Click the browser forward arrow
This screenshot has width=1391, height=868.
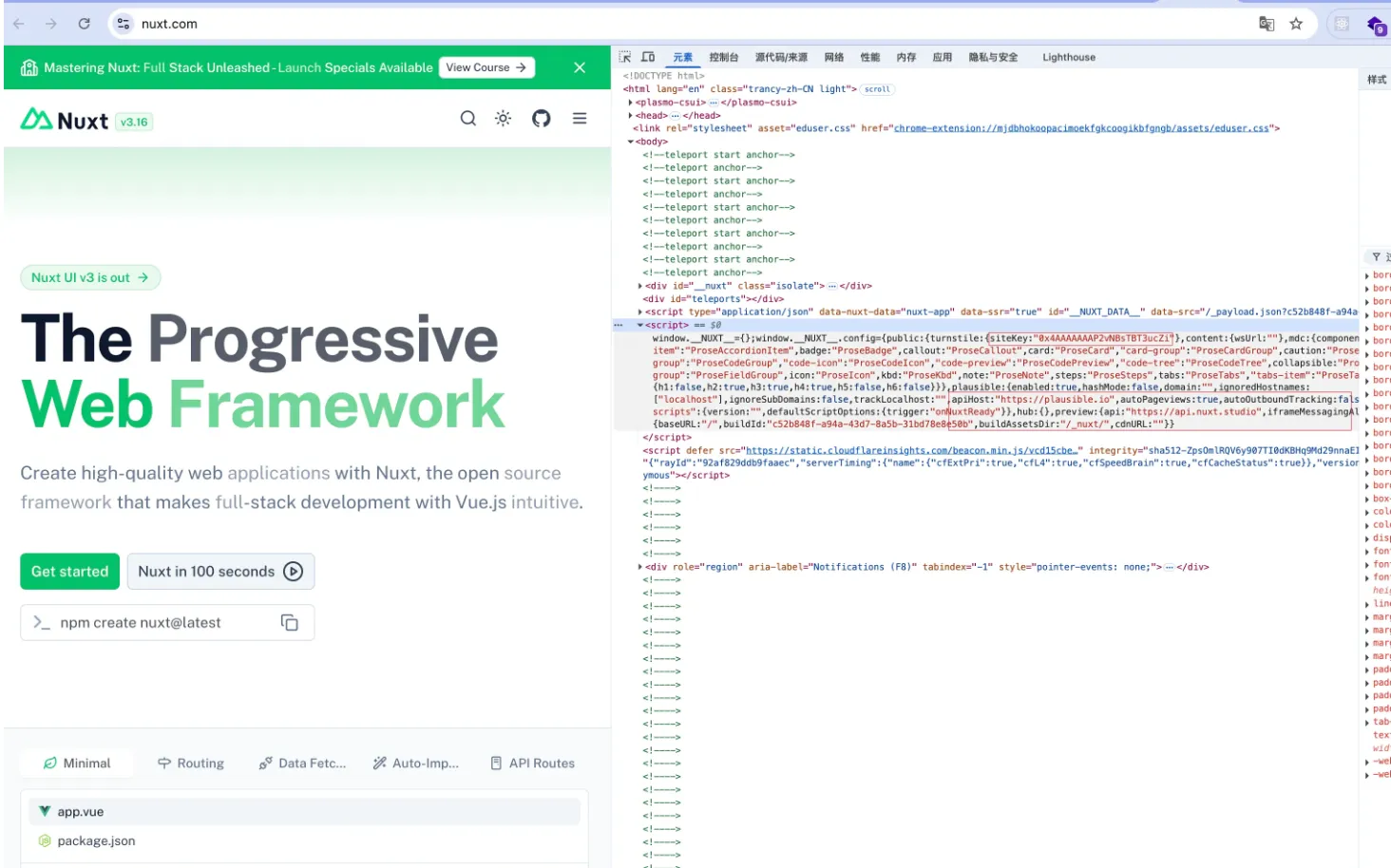click(51, 24)
